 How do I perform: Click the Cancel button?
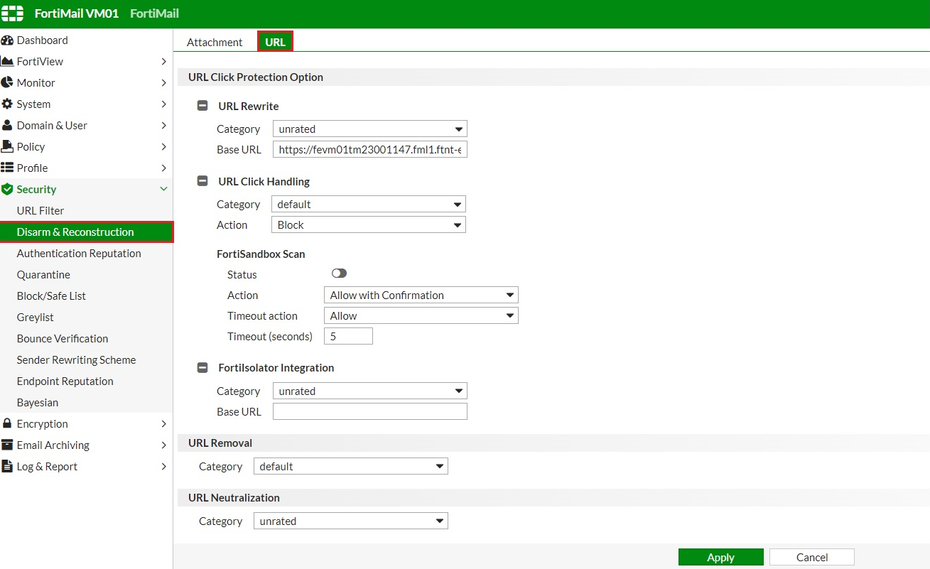coord(812,557)
